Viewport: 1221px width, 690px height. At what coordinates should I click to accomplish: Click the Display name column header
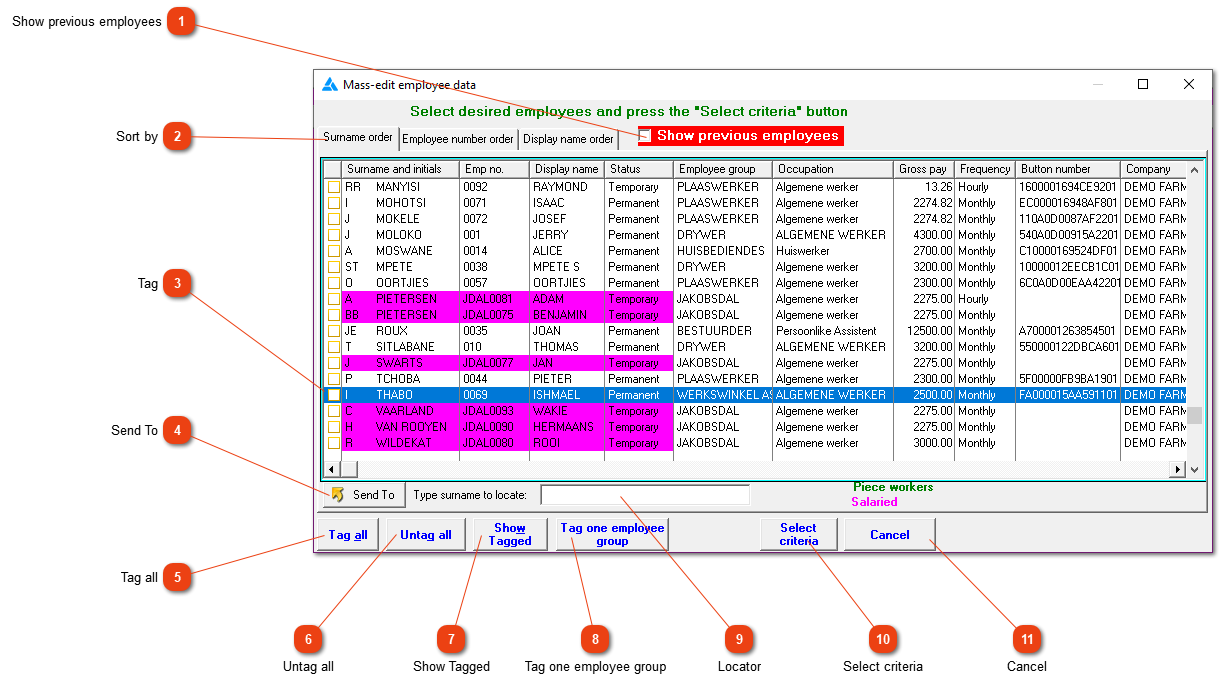click(x=567, y=169)
